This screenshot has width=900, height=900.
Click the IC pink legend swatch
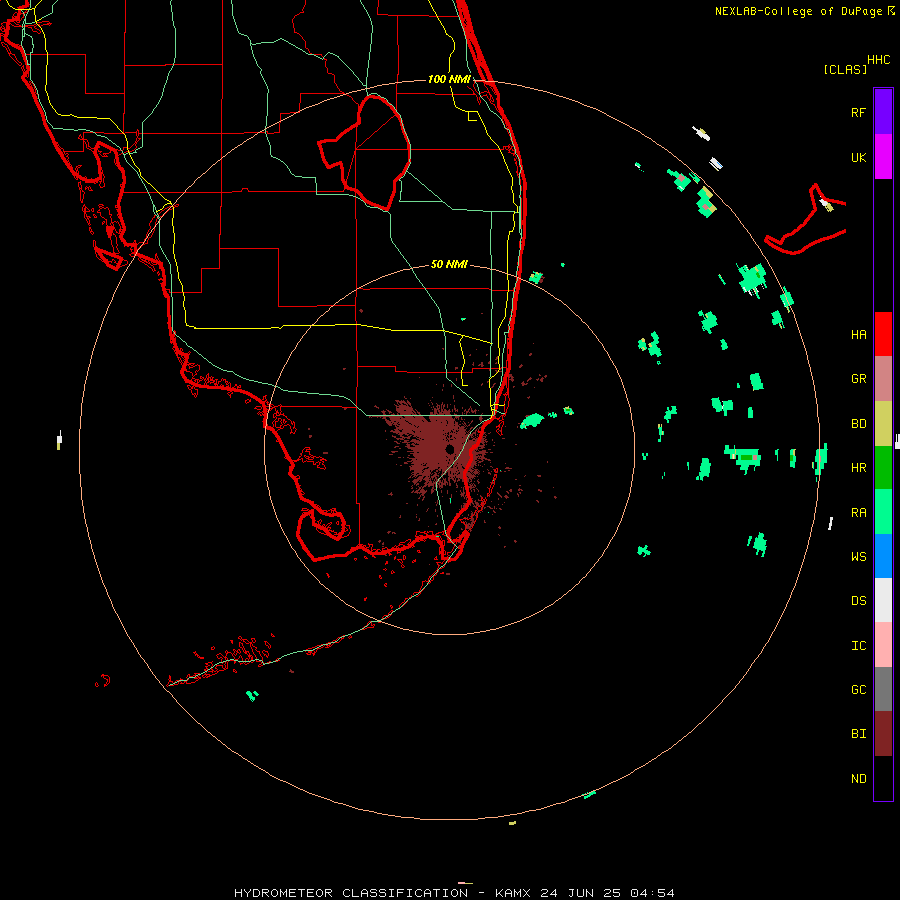click(883, 645)
